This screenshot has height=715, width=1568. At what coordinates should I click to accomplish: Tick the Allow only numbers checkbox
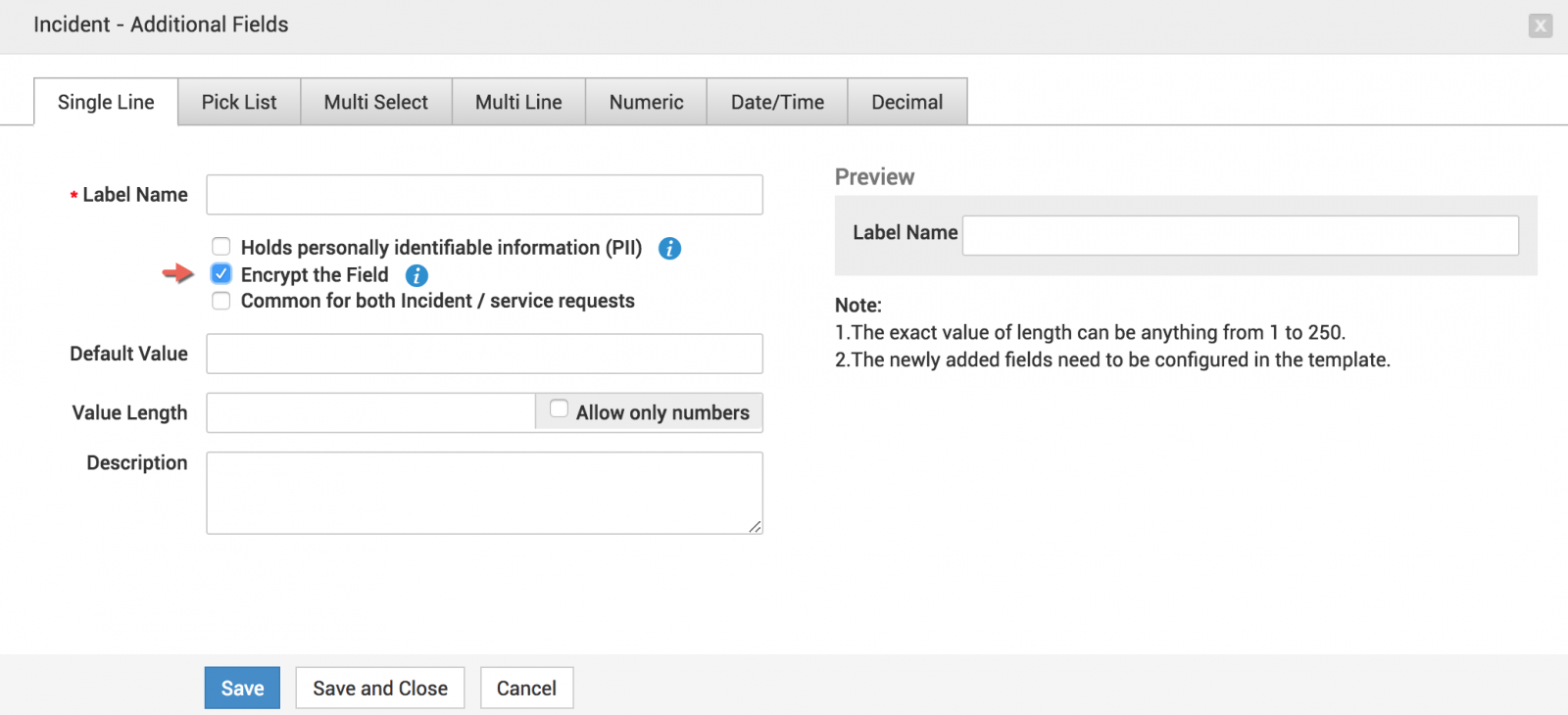(559, 409)
